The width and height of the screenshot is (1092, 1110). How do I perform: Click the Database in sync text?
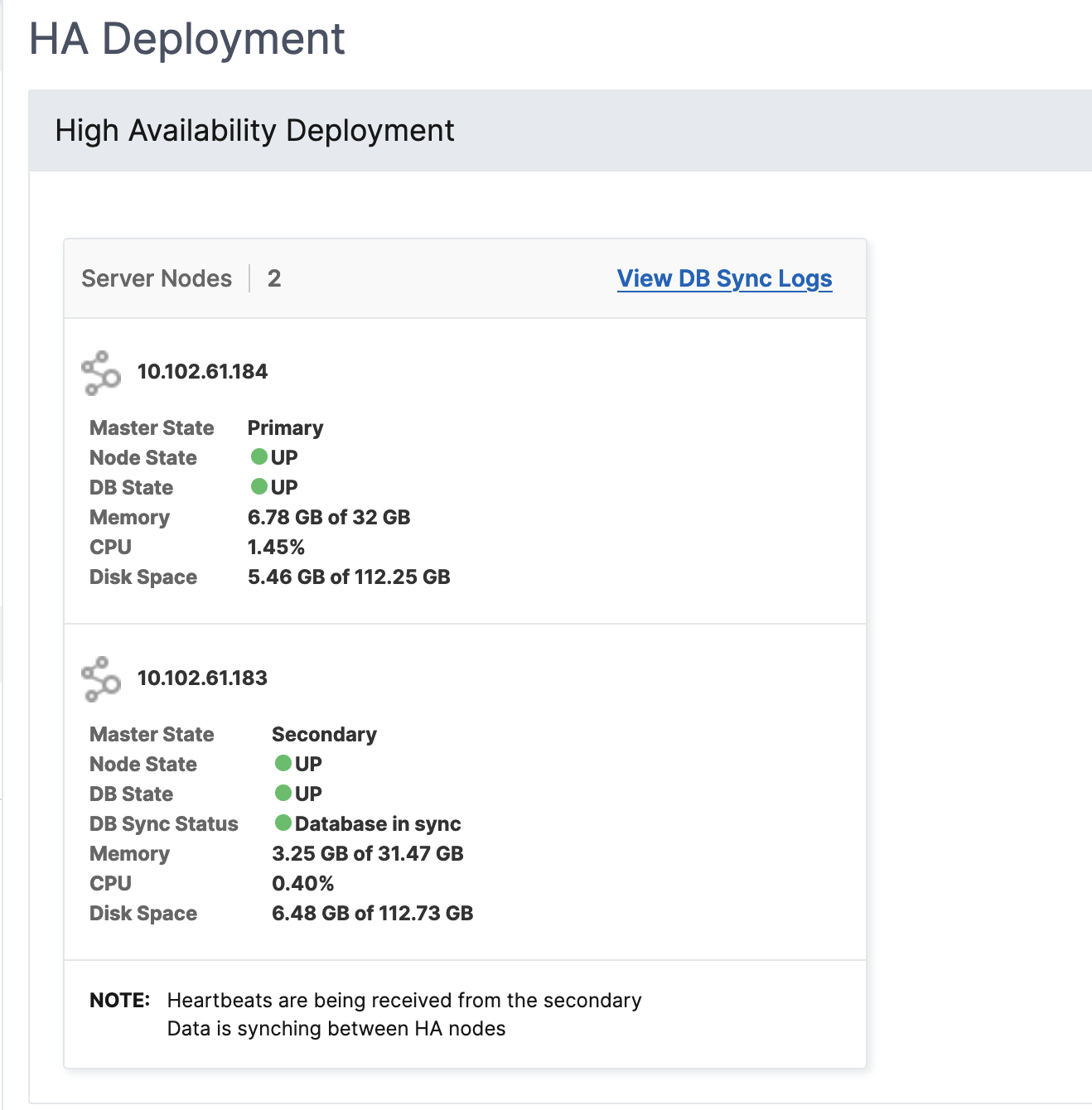click(x=378, y=824)
